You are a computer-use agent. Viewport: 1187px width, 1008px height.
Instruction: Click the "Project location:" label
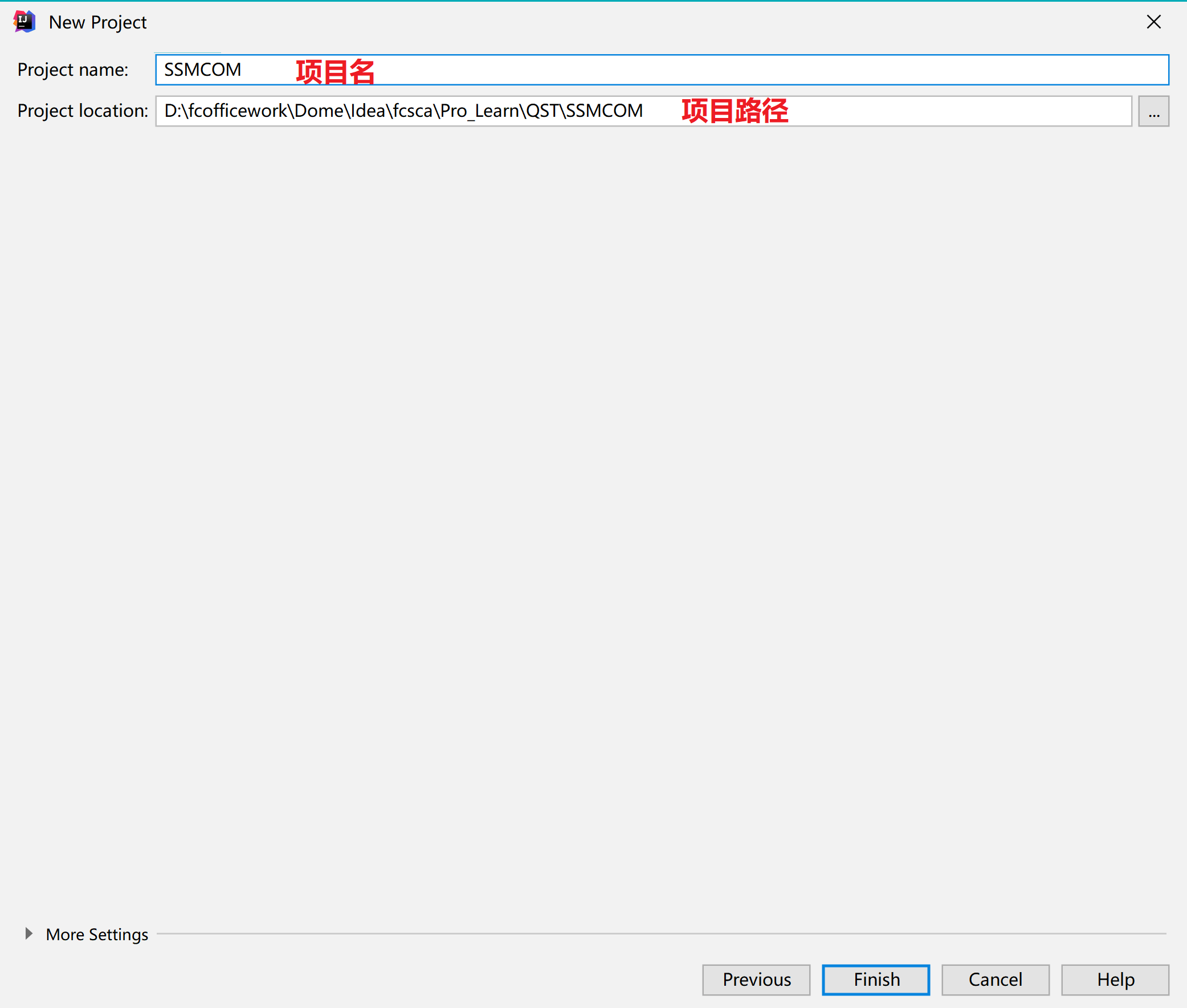[x=82, y=111]
